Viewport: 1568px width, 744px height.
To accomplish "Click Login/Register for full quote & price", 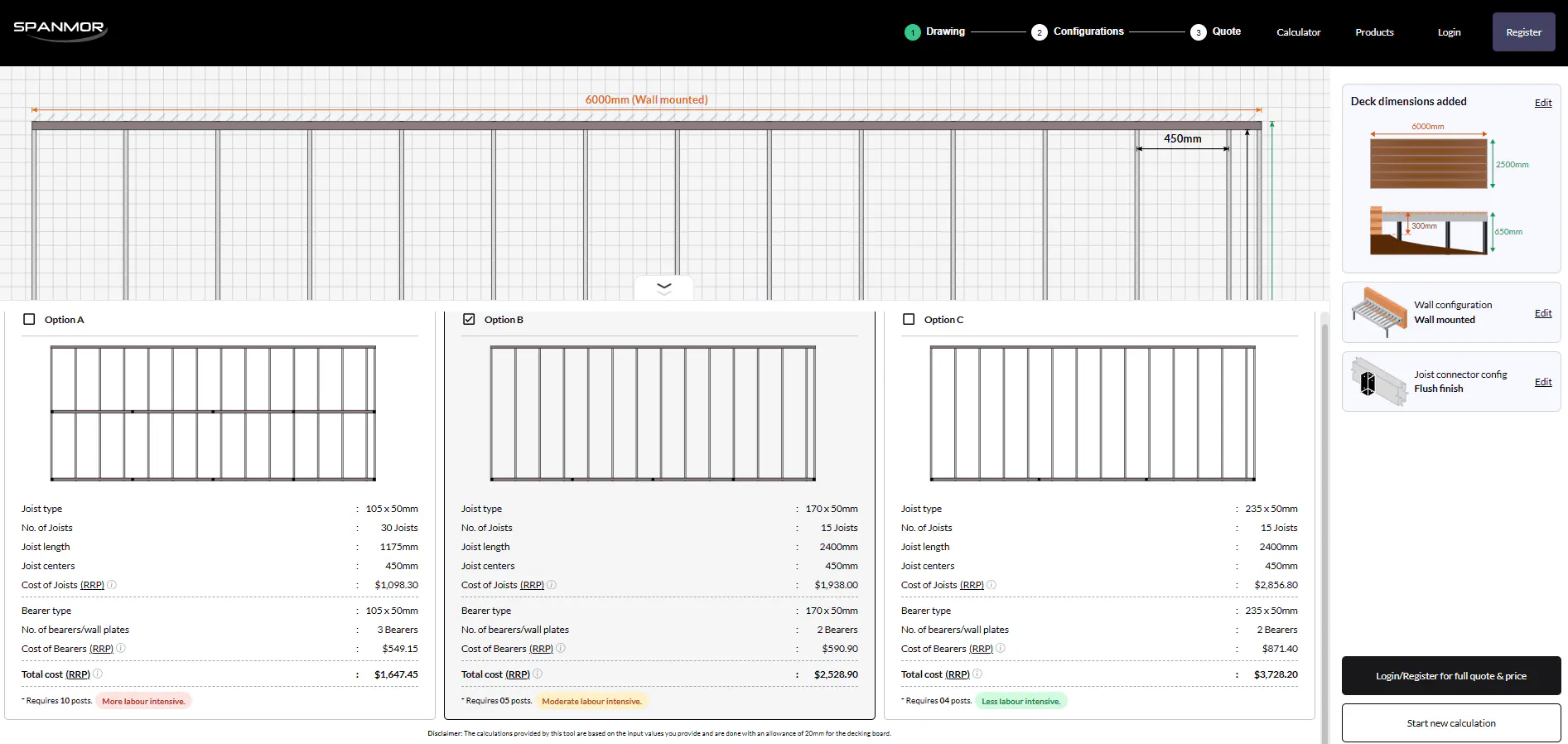I will coord(1450,676).
